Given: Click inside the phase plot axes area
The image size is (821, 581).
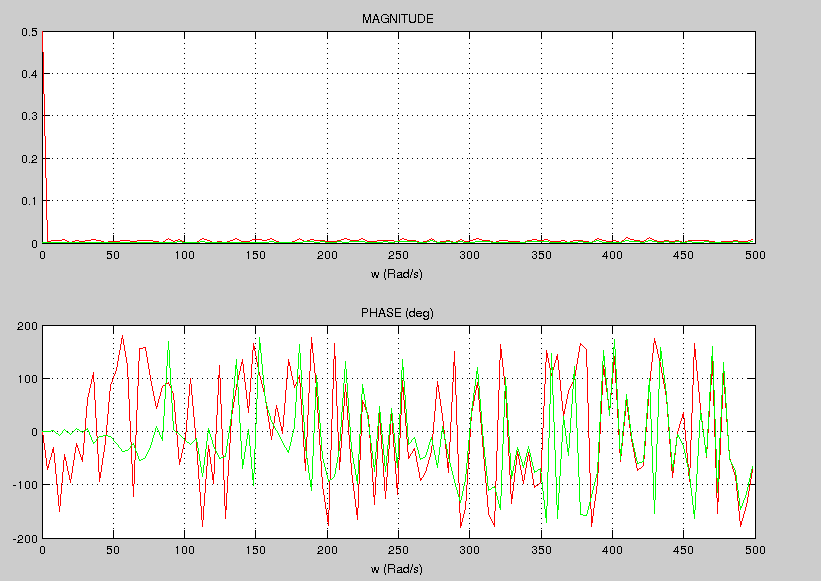Looking at the screenshot, I should (398, 432).
